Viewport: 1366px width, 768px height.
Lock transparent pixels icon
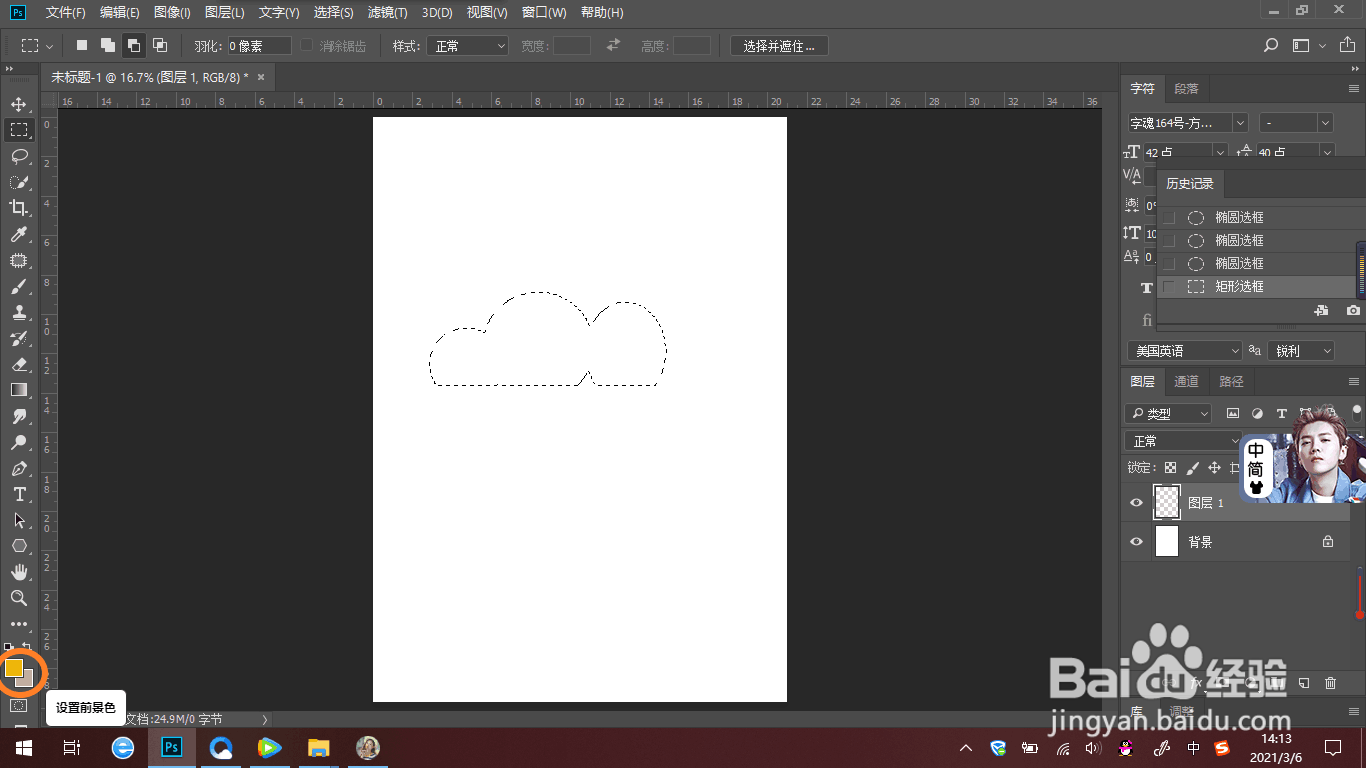click(x=1170, y=467)
